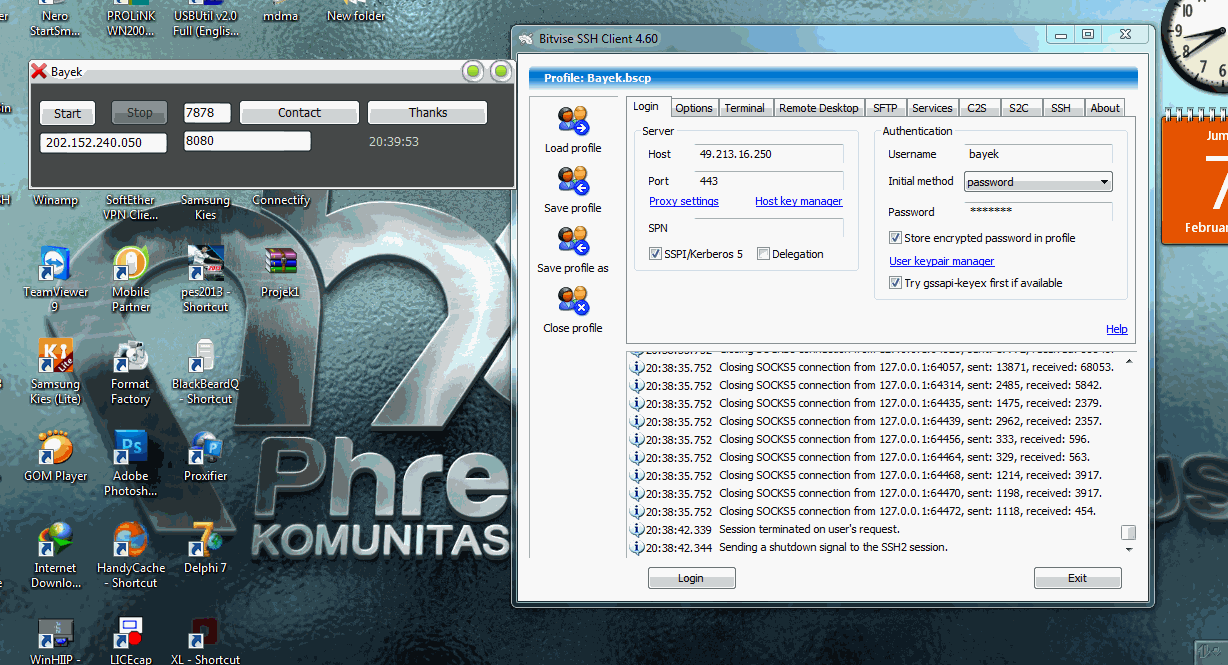Screen dimensions: 1228x665
Task: Open the Remote Desktop tab
Action: [x=818, y=108]
